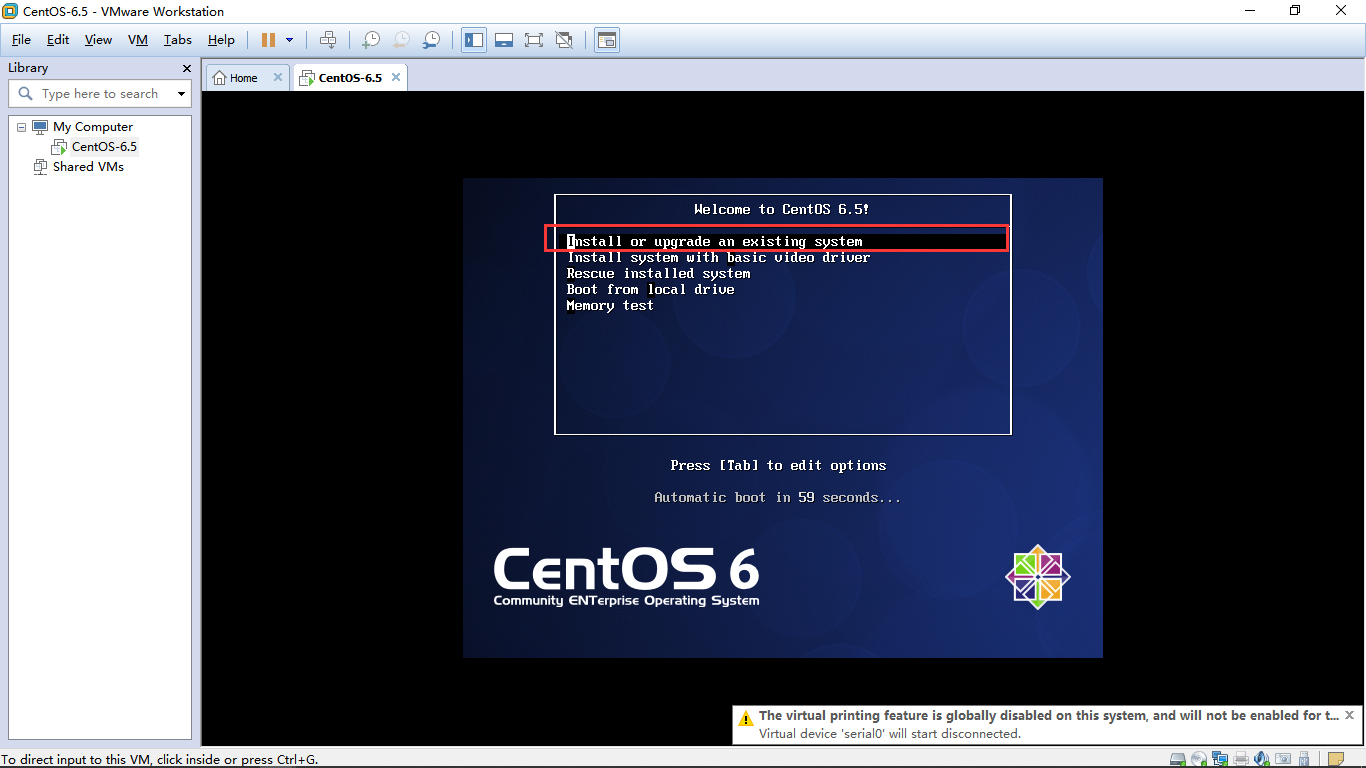Click the network adapter status icon
The height and width of the screenshot is (768, 1366).
pos(1219,759)
